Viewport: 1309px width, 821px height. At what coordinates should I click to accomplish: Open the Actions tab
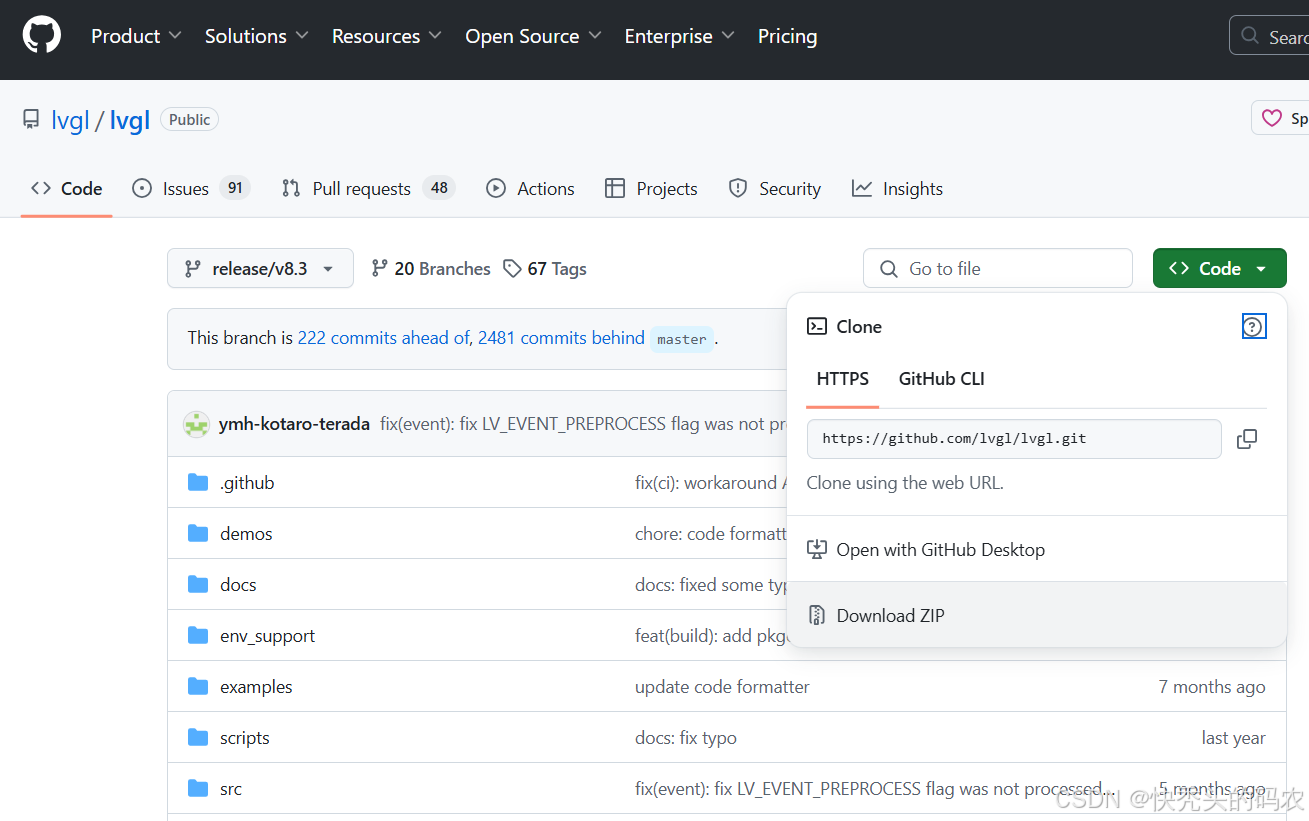point(530,189)
